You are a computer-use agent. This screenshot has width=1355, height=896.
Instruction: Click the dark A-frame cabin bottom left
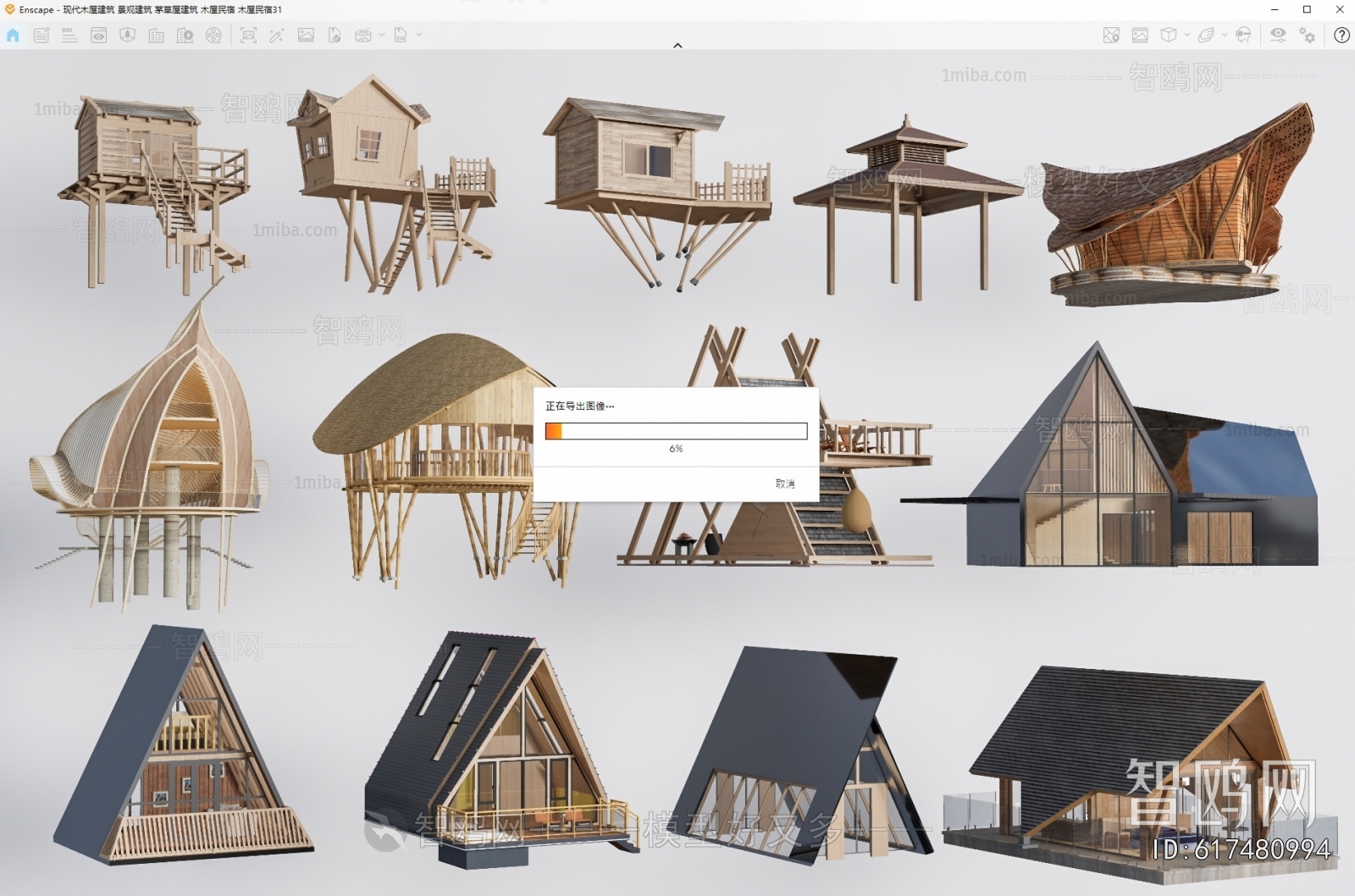pyautogui.click(x=183, y=745)
